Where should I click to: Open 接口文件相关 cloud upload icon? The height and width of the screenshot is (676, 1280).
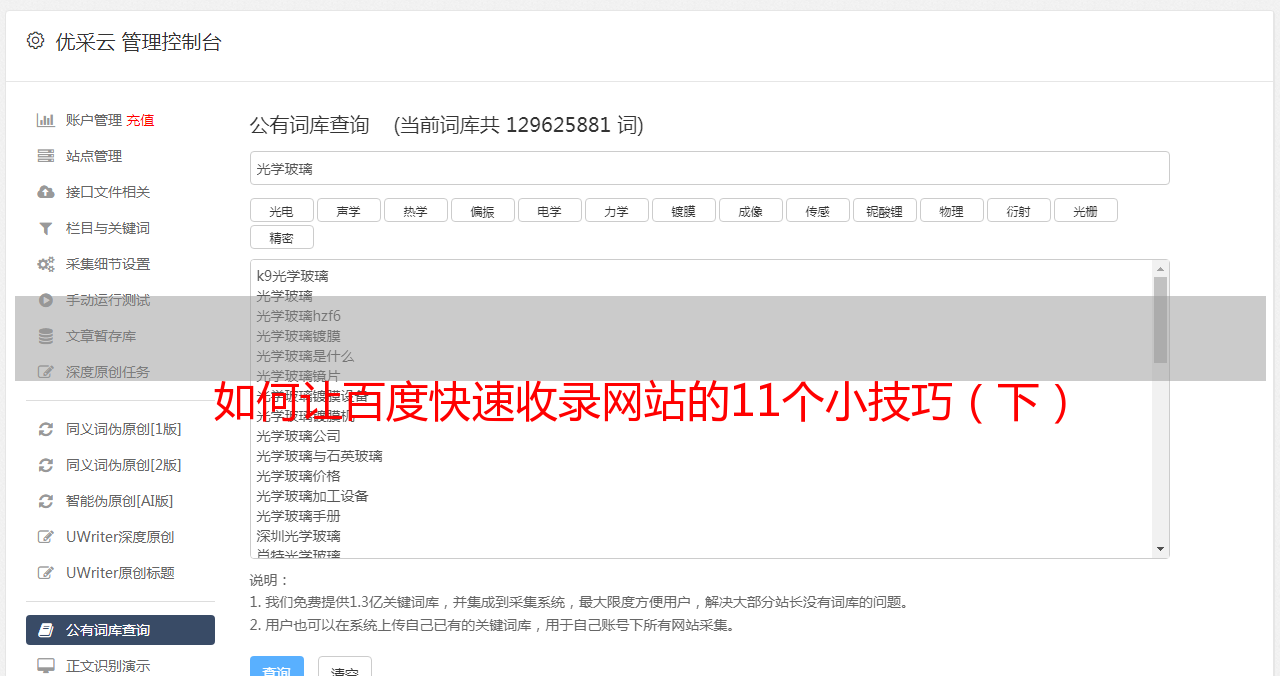click(x=45, y=192)
